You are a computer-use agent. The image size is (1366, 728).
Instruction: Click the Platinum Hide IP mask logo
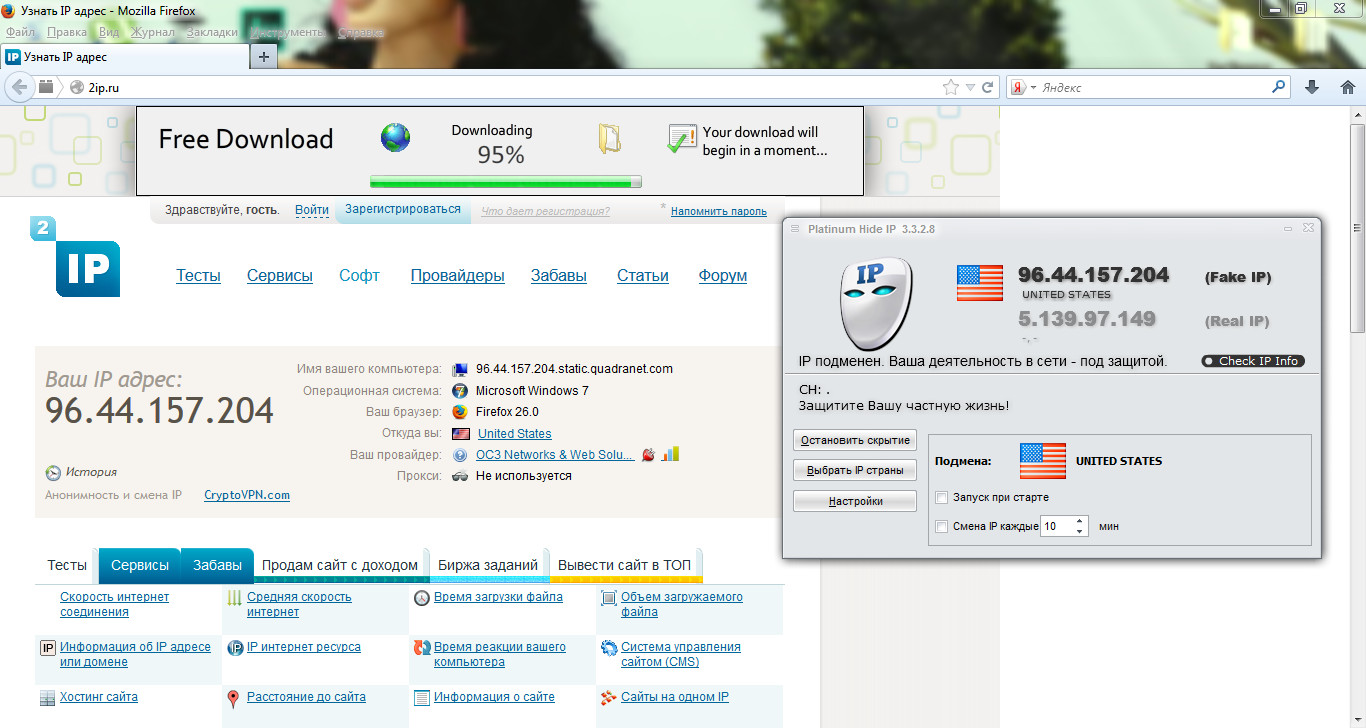tap(874, 303)
